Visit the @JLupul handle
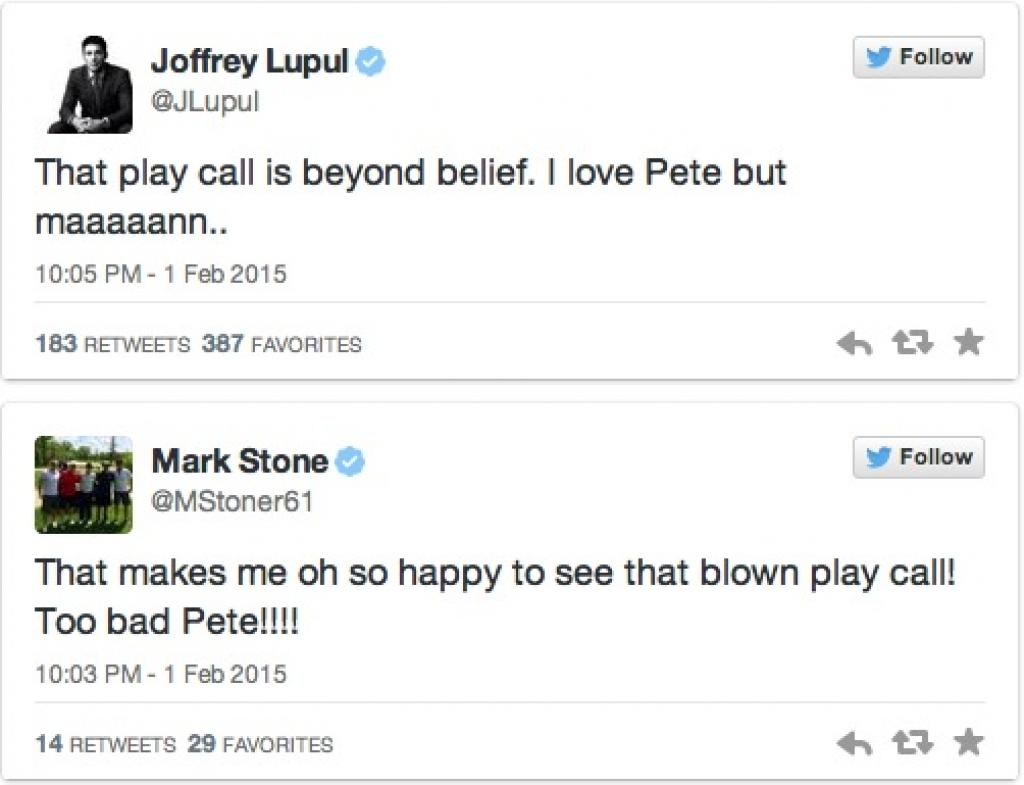 point(204,102)
